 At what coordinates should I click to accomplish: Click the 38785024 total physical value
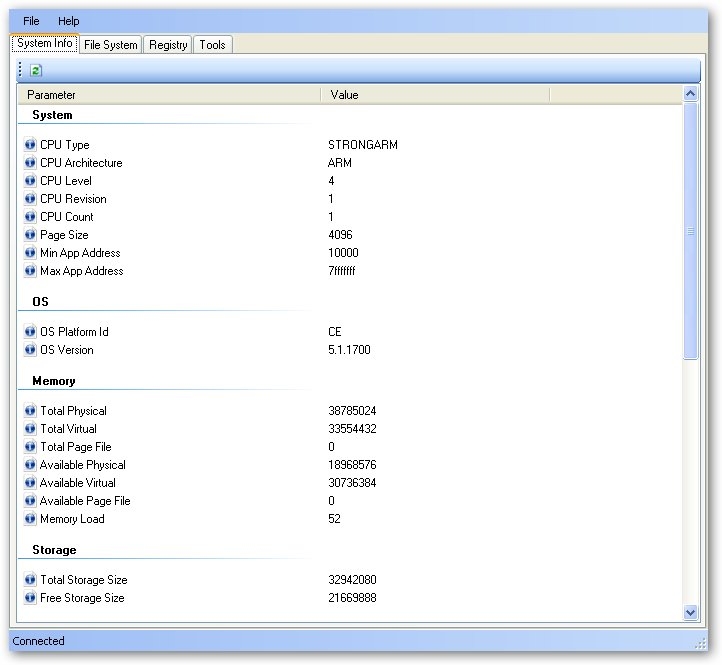click(x=352, y=410)
